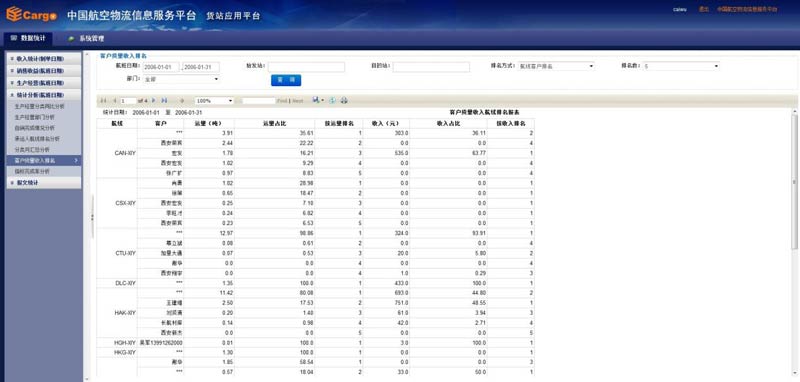
Task: Go to first report page
Action: pyautogui.click(x=104, y=100)
